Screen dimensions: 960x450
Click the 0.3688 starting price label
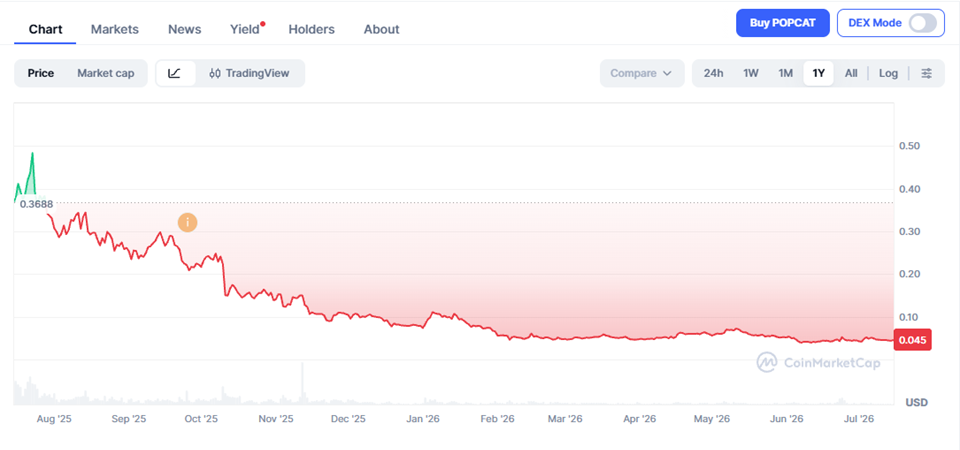click(37, 204)
